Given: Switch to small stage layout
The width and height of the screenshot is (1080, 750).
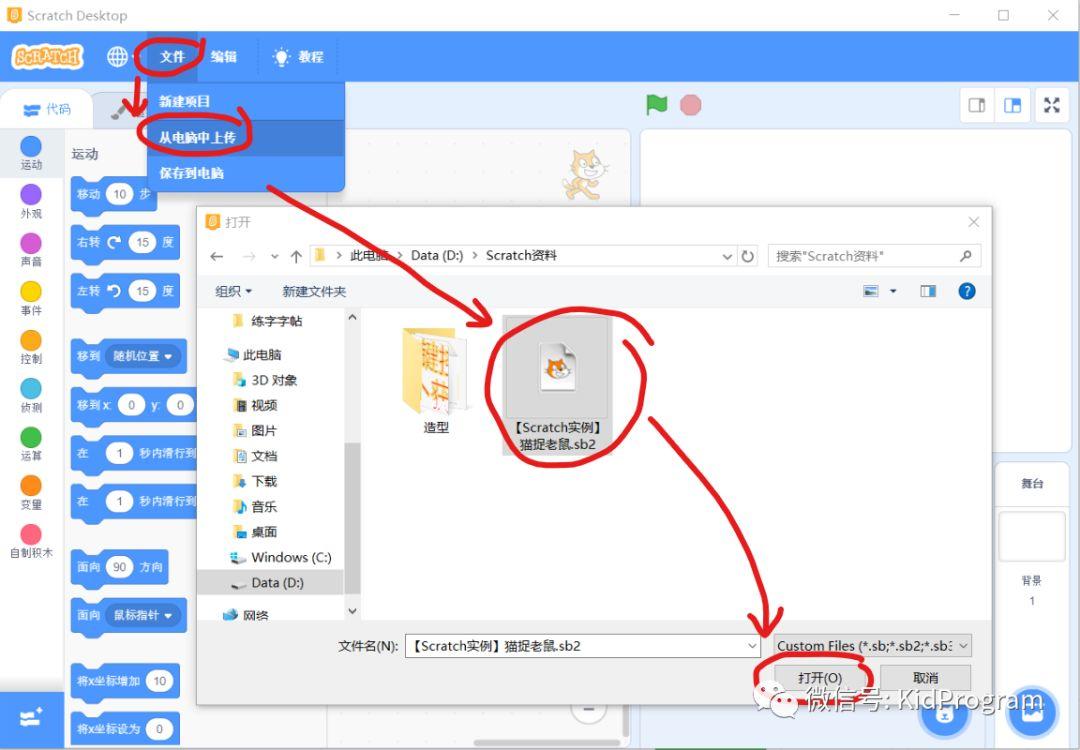Looking at the screenshot, I should click(x=977, y=105).
